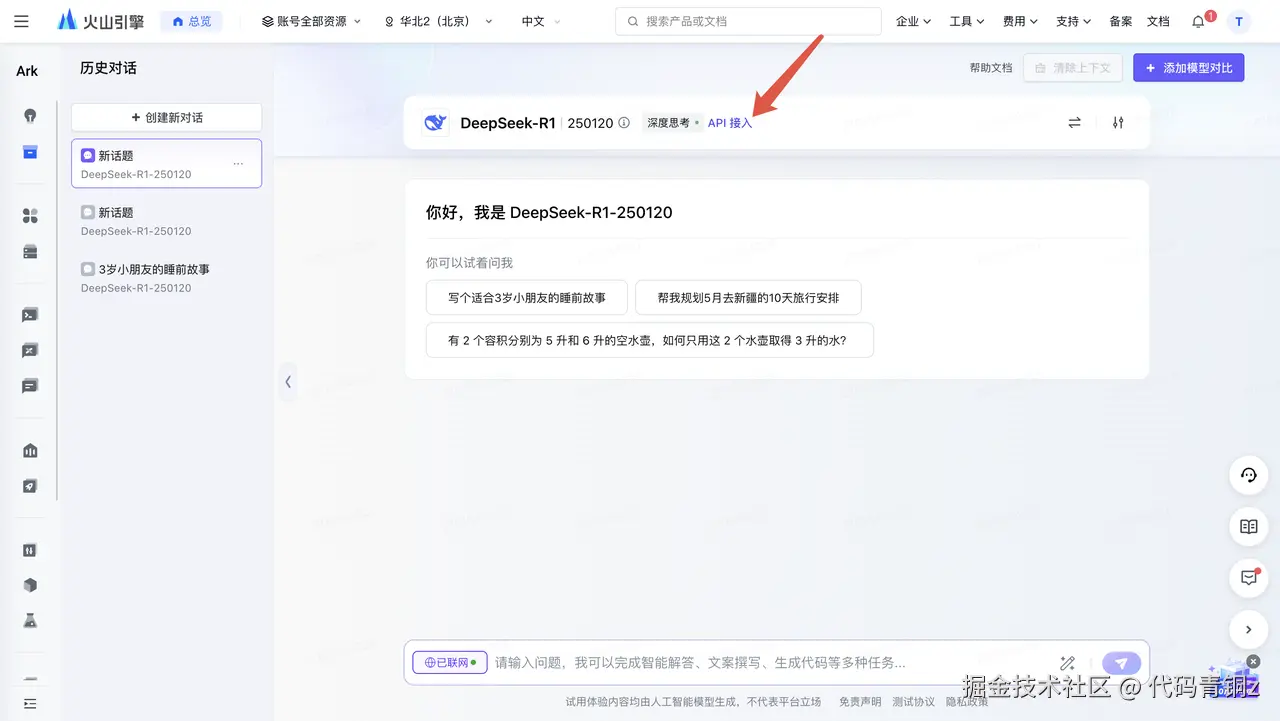The height and width of the screenshot is (721, 1280).
Task: Choose the 写个适合3岁小朋友的睡前故事 suggestion
Action: [x=527, y=298]
